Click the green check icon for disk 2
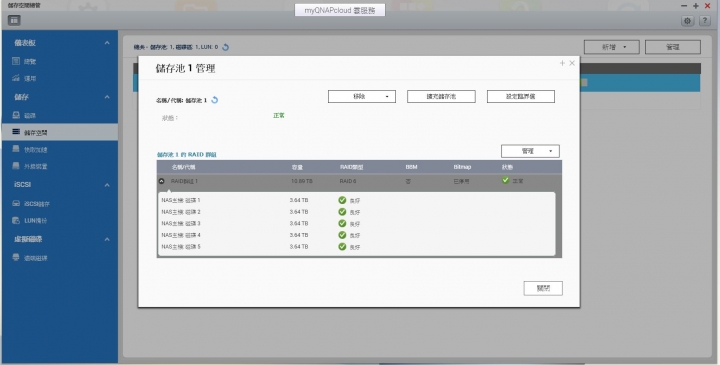Viewport: 720px width, 365px height. pos(342,212)
